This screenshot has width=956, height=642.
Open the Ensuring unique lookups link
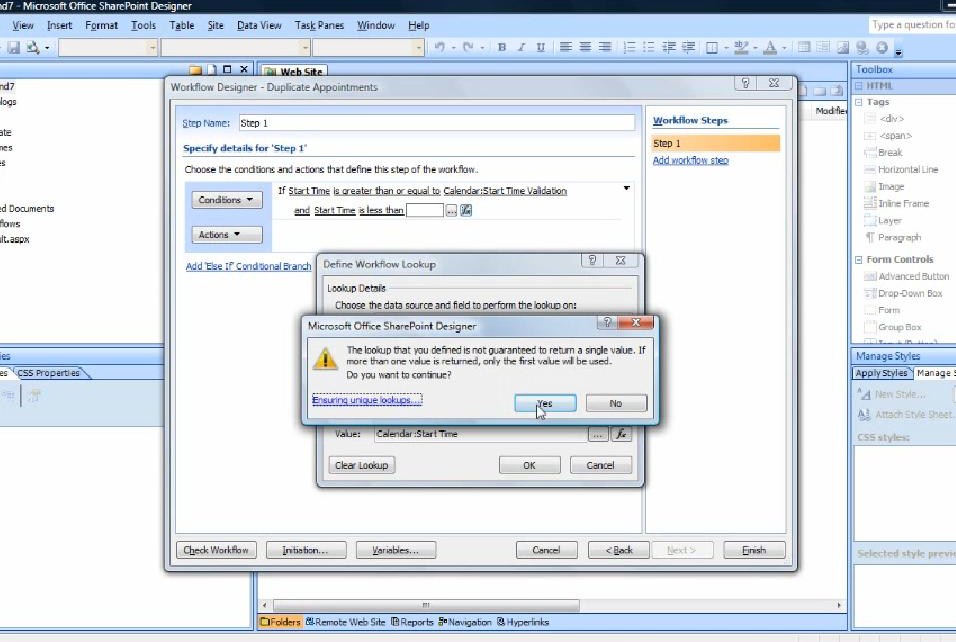click(x=366, y=400)
